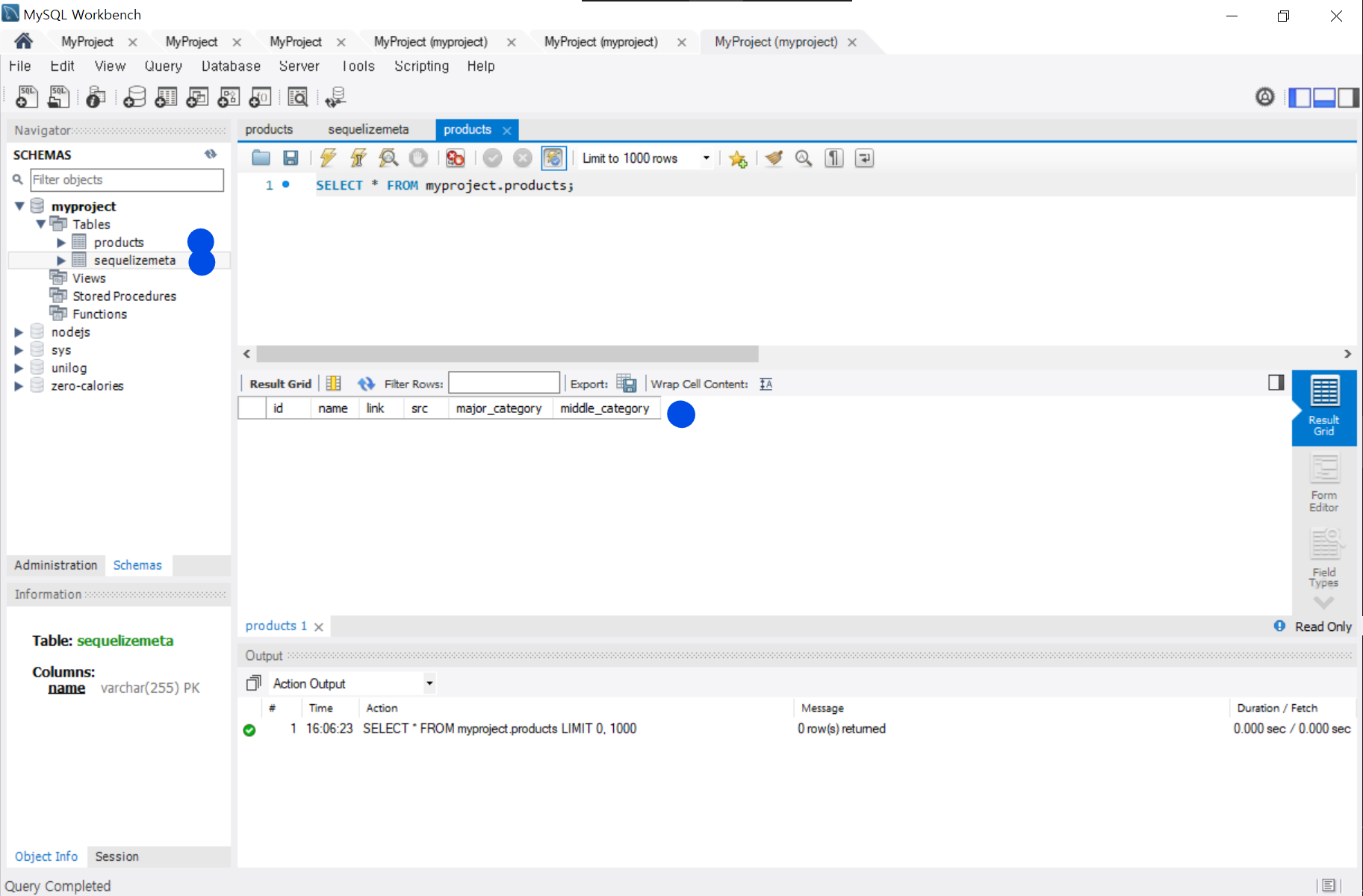Viewport: 1363px width, 896px height.
Task: Toggle the left sidebar panel visibility
Action: coord(1300,97)
